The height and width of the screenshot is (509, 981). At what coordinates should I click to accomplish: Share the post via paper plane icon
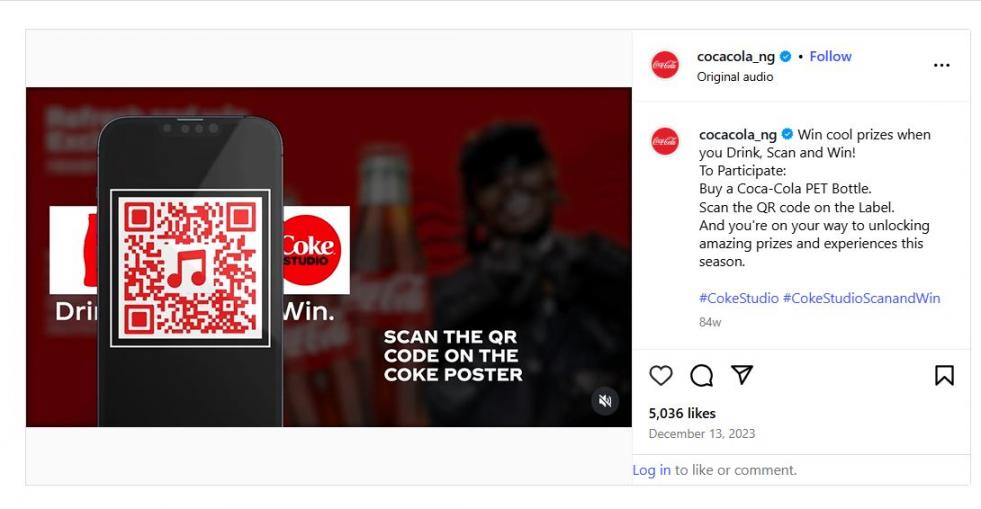[x=742, y=375]
